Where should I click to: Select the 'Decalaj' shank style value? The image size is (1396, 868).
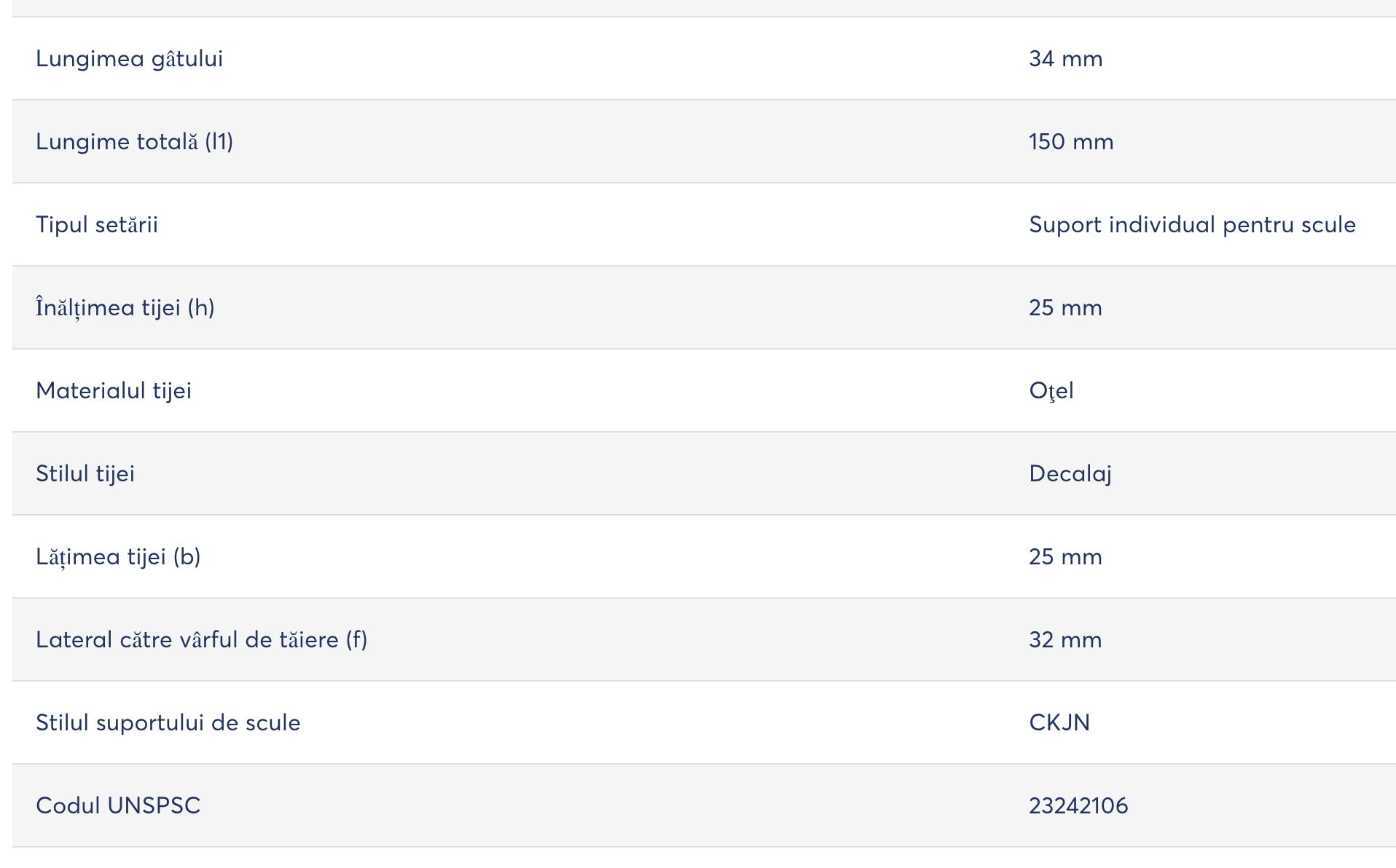coord(1070,474)
